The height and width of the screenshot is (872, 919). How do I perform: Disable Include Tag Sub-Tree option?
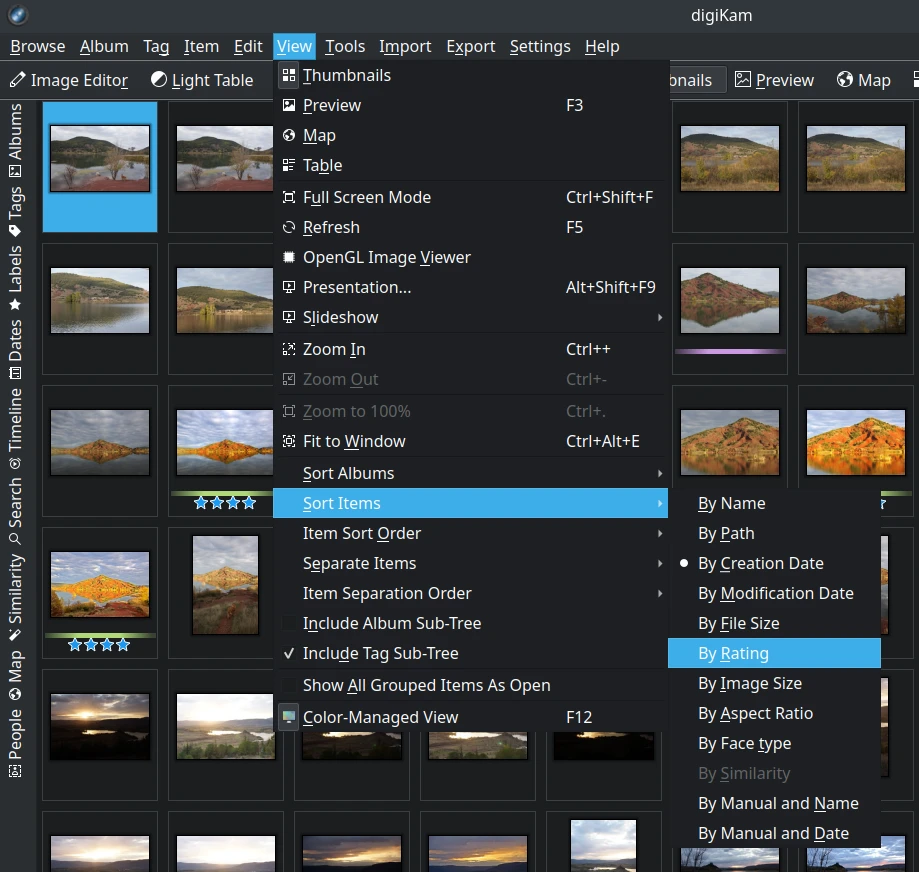[x=470, y=653]
